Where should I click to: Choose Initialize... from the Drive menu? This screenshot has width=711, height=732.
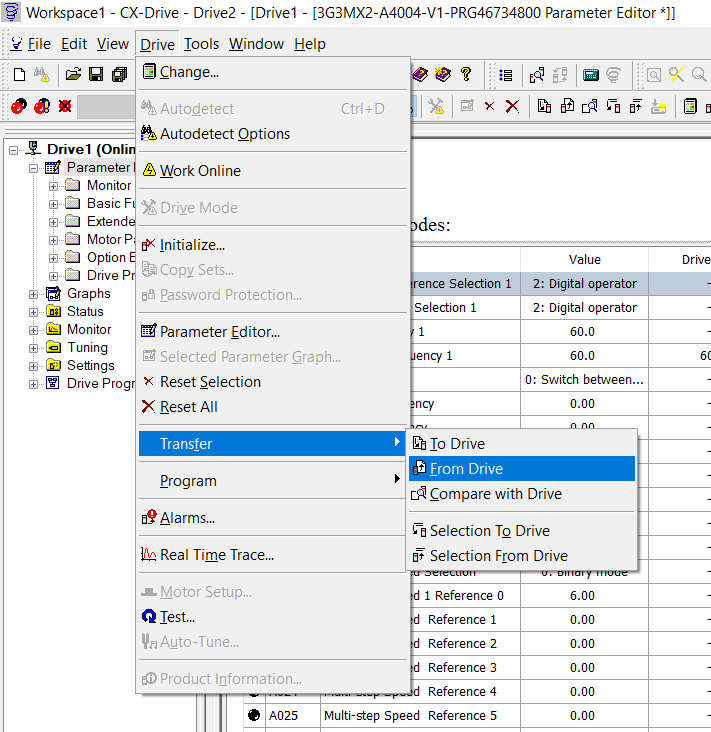click(x=273, y=245)
